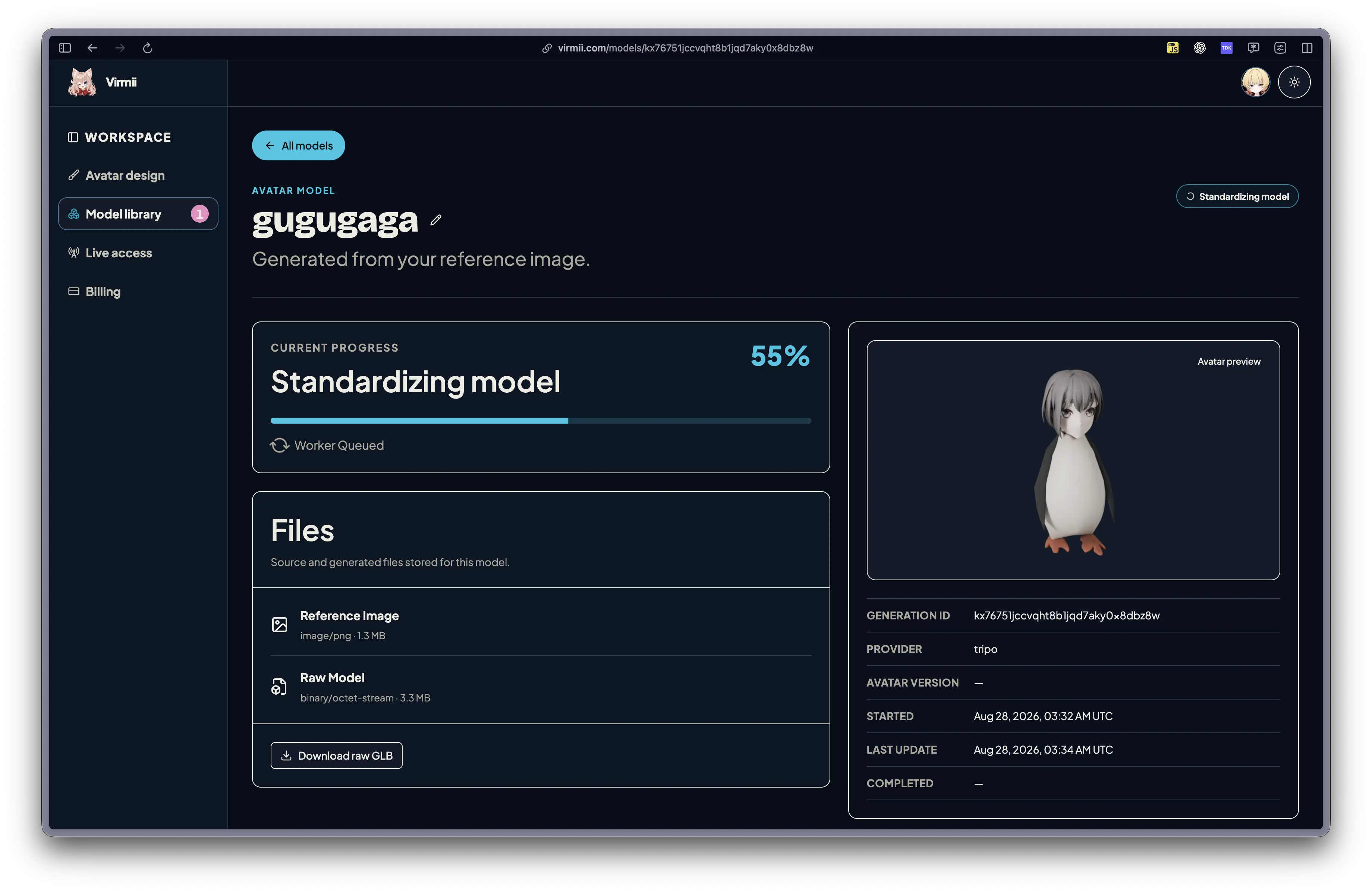
Task: Click the Avatar preview label
Action: tap(1229, 361)
